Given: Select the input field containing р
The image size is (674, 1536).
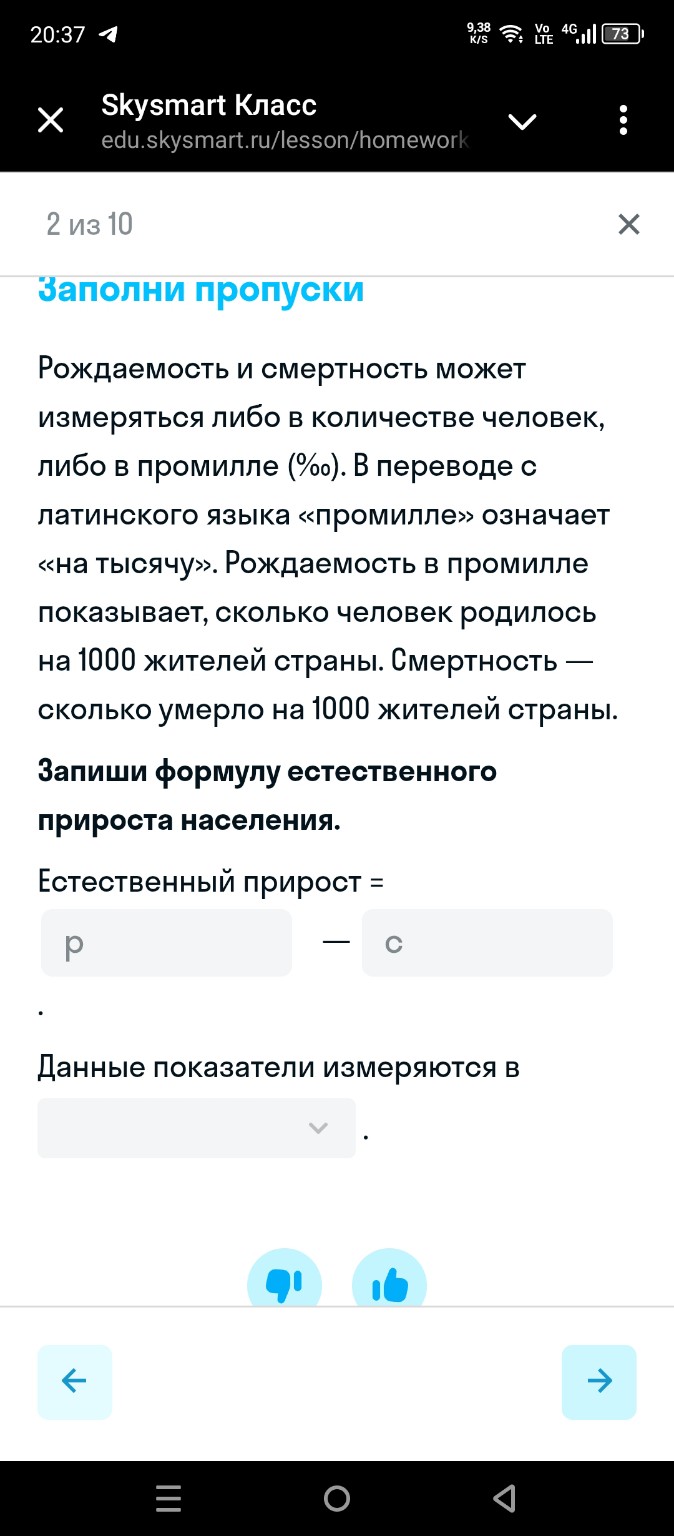Looking at the screenshot, I should coord(165,942).
